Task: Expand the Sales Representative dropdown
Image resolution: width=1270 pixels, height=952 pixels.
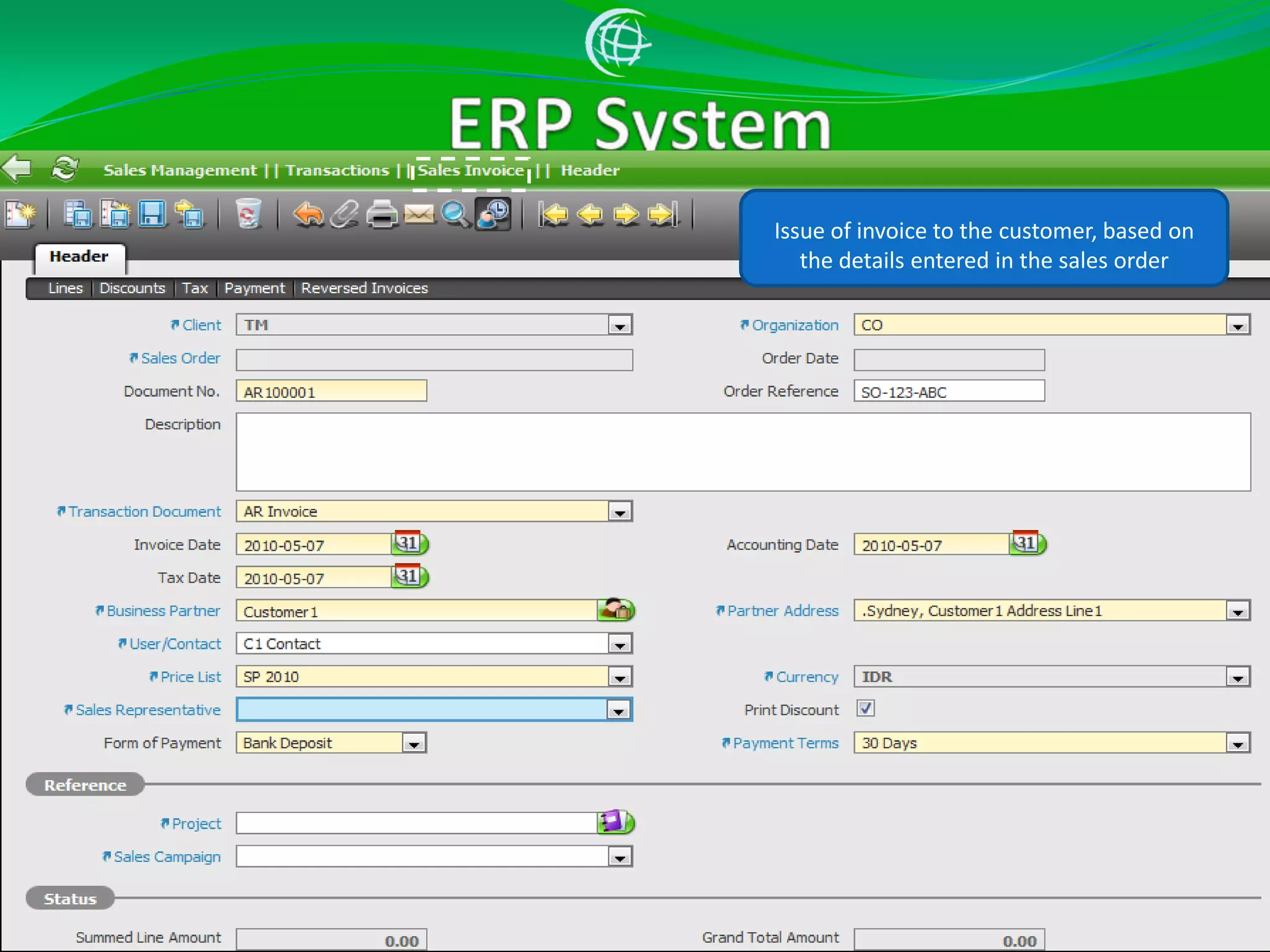Action: point(619,710)
